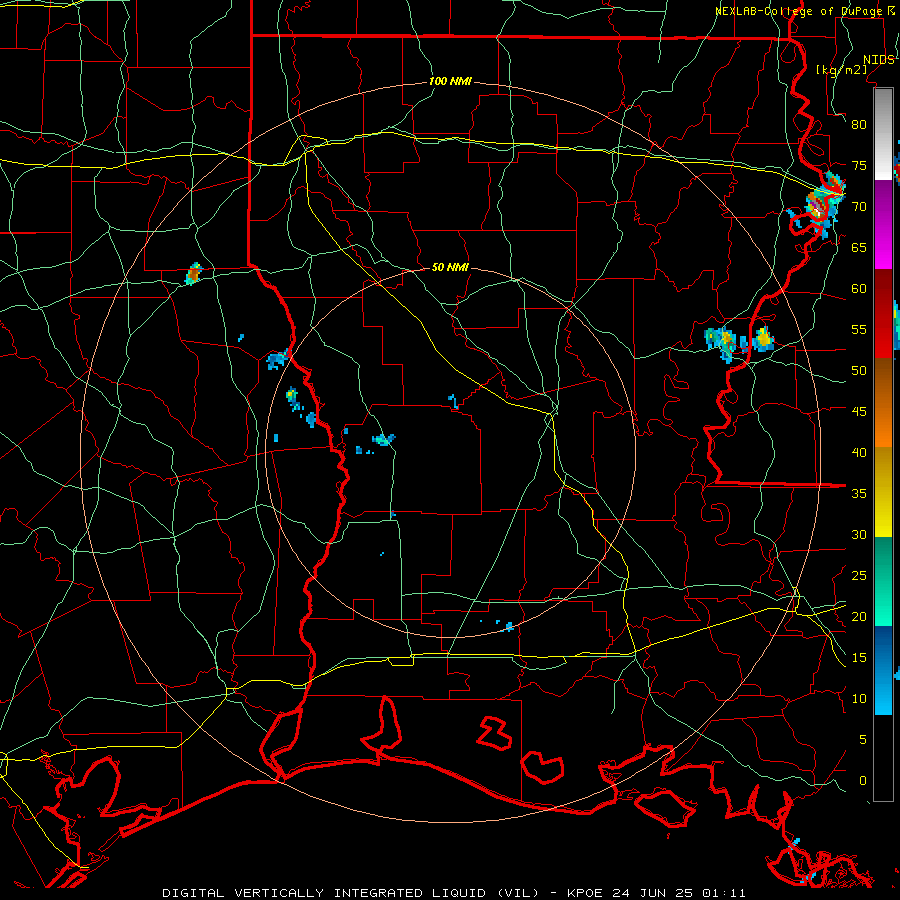Click the [kg/m2] units label
This screenshot has width=900, height=900.
point(841,70)
